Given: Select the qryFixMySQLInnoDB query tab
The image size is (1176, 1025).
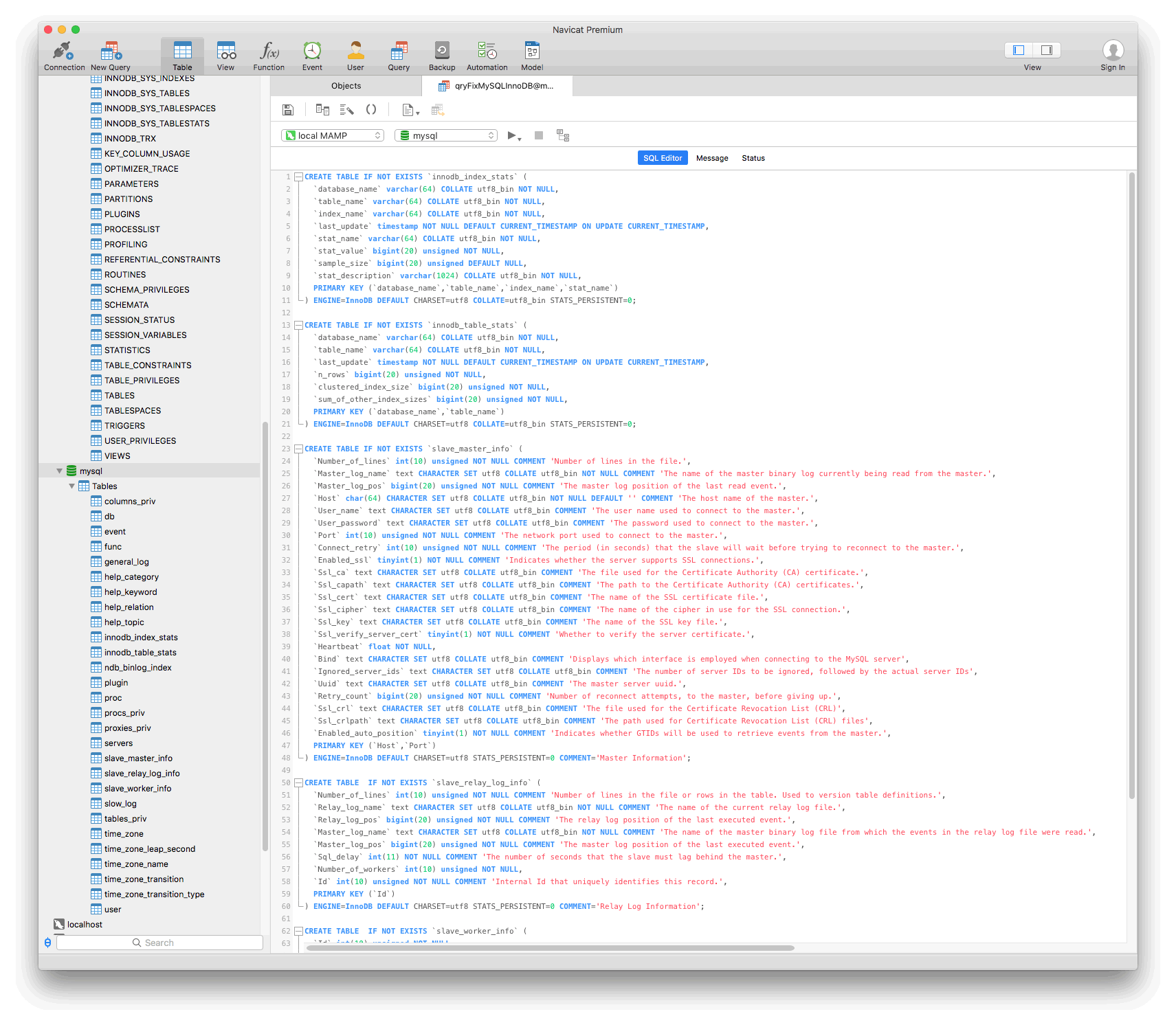Looking at the screenshot, I should click(x=497, y=86).
